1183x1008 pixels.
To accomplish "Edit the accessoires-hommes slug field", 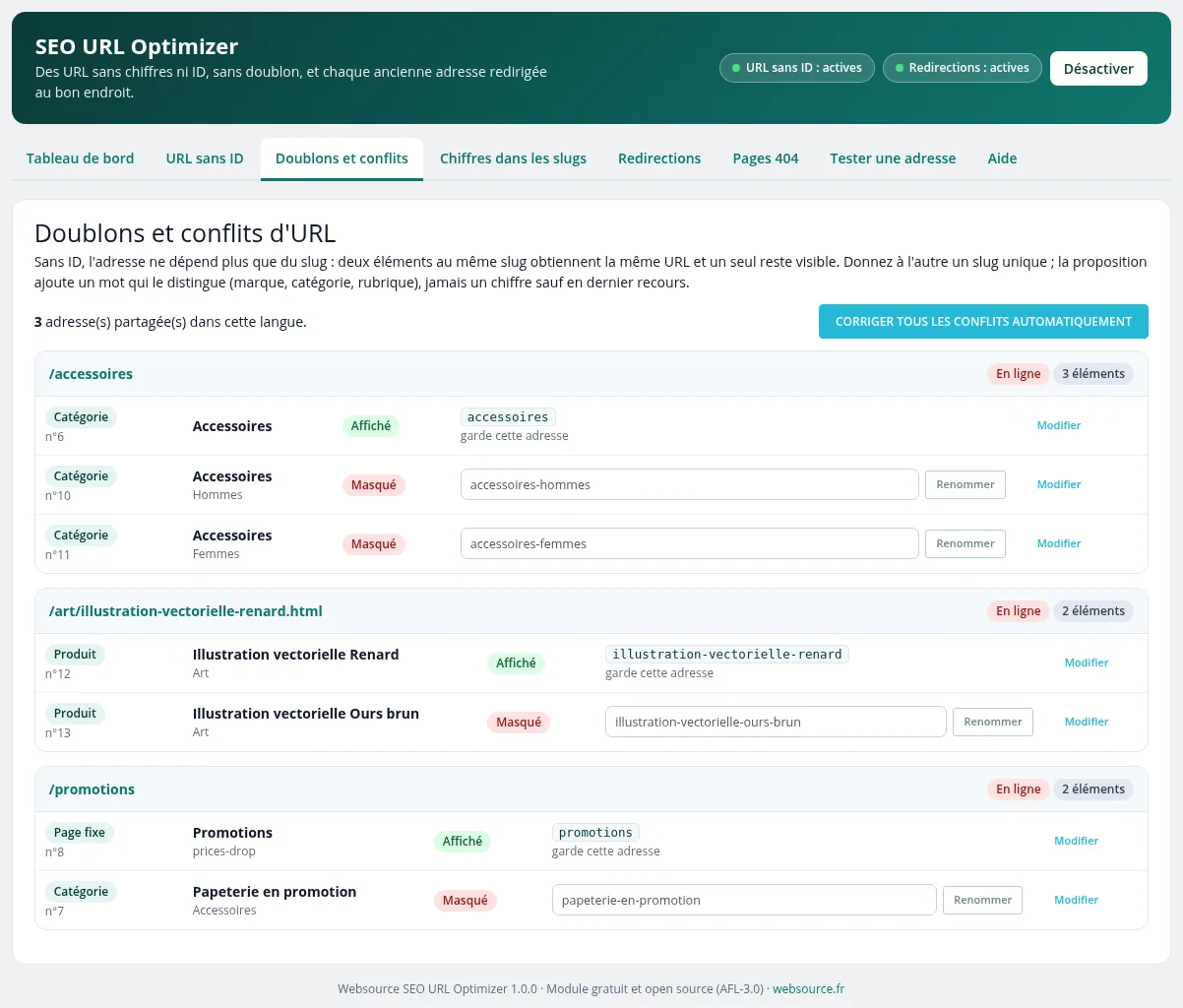I will point(690,484).
